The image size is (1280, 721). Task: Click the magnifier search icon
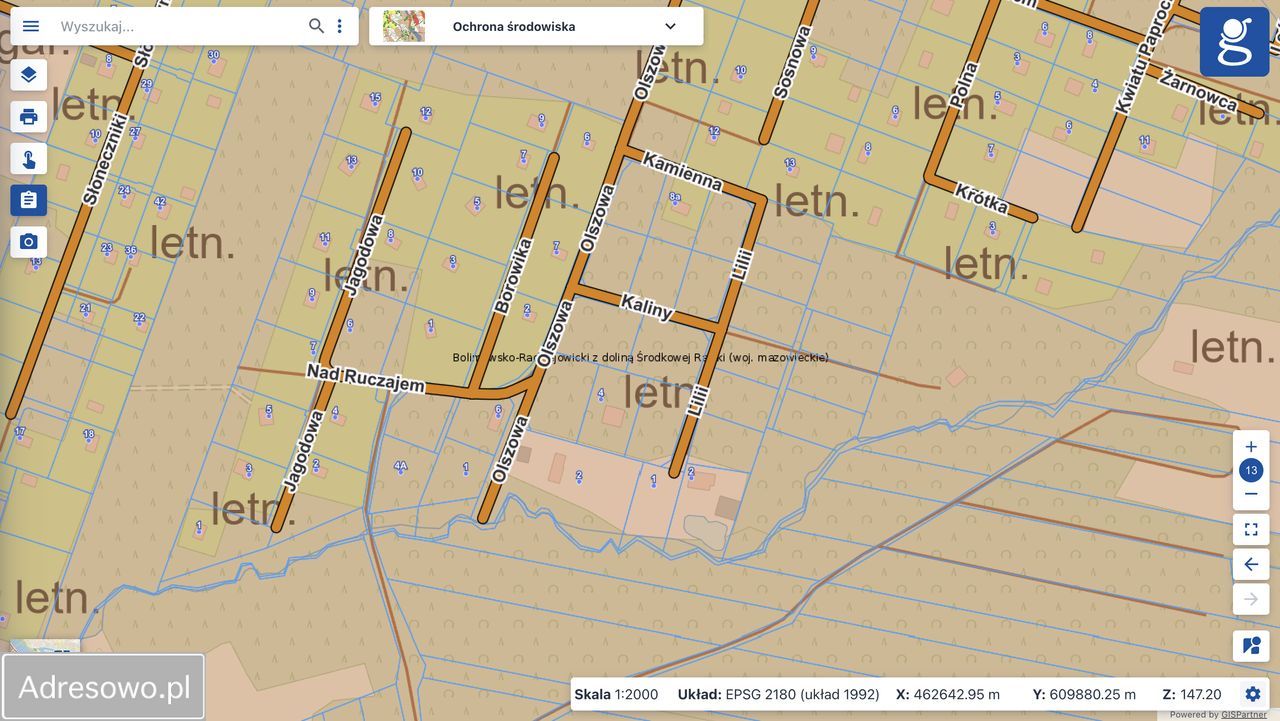pyautogui.click(x=316, y=26)
